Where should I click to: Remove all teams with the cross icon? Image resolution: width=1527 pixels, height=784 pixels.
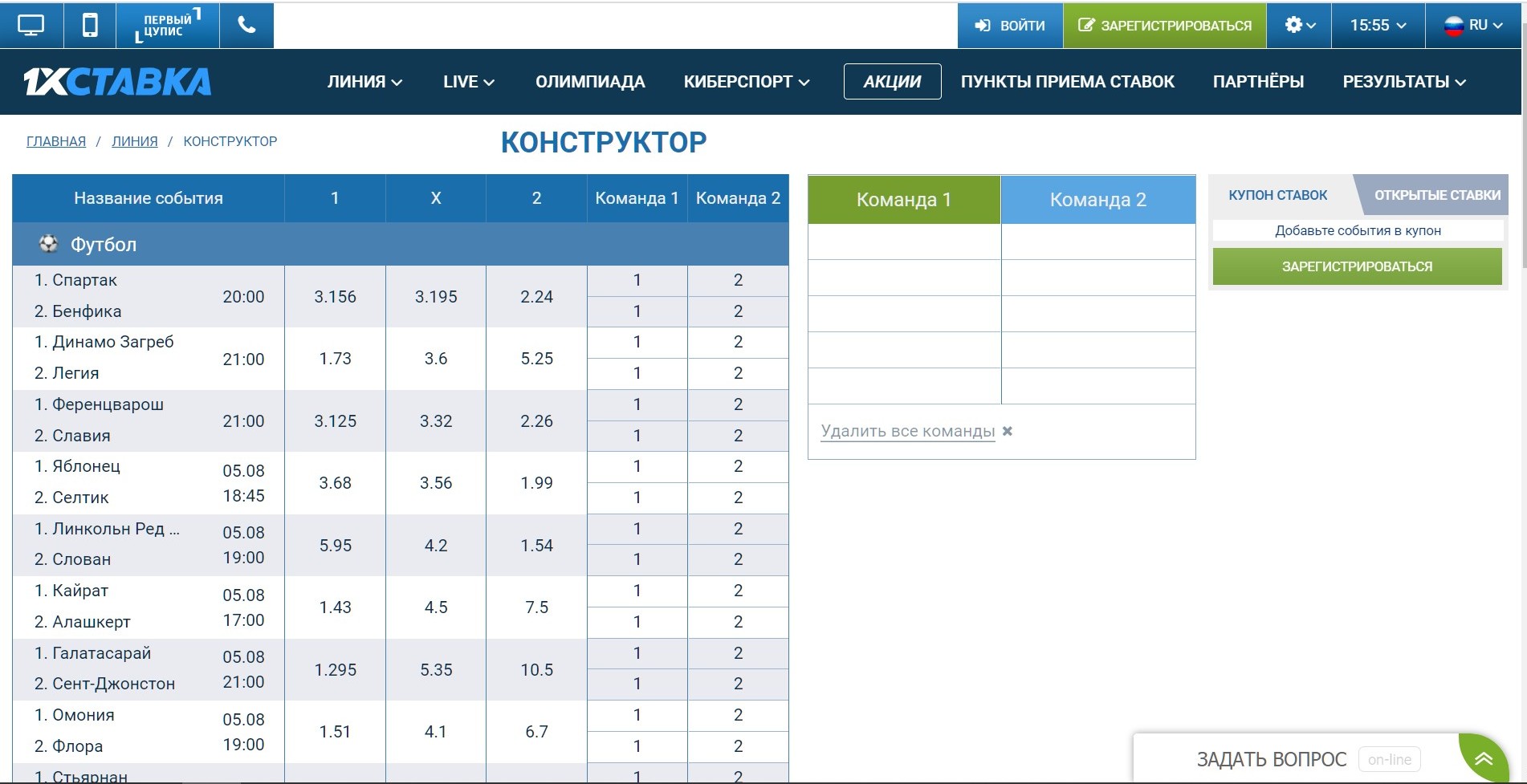(1008, 431)
